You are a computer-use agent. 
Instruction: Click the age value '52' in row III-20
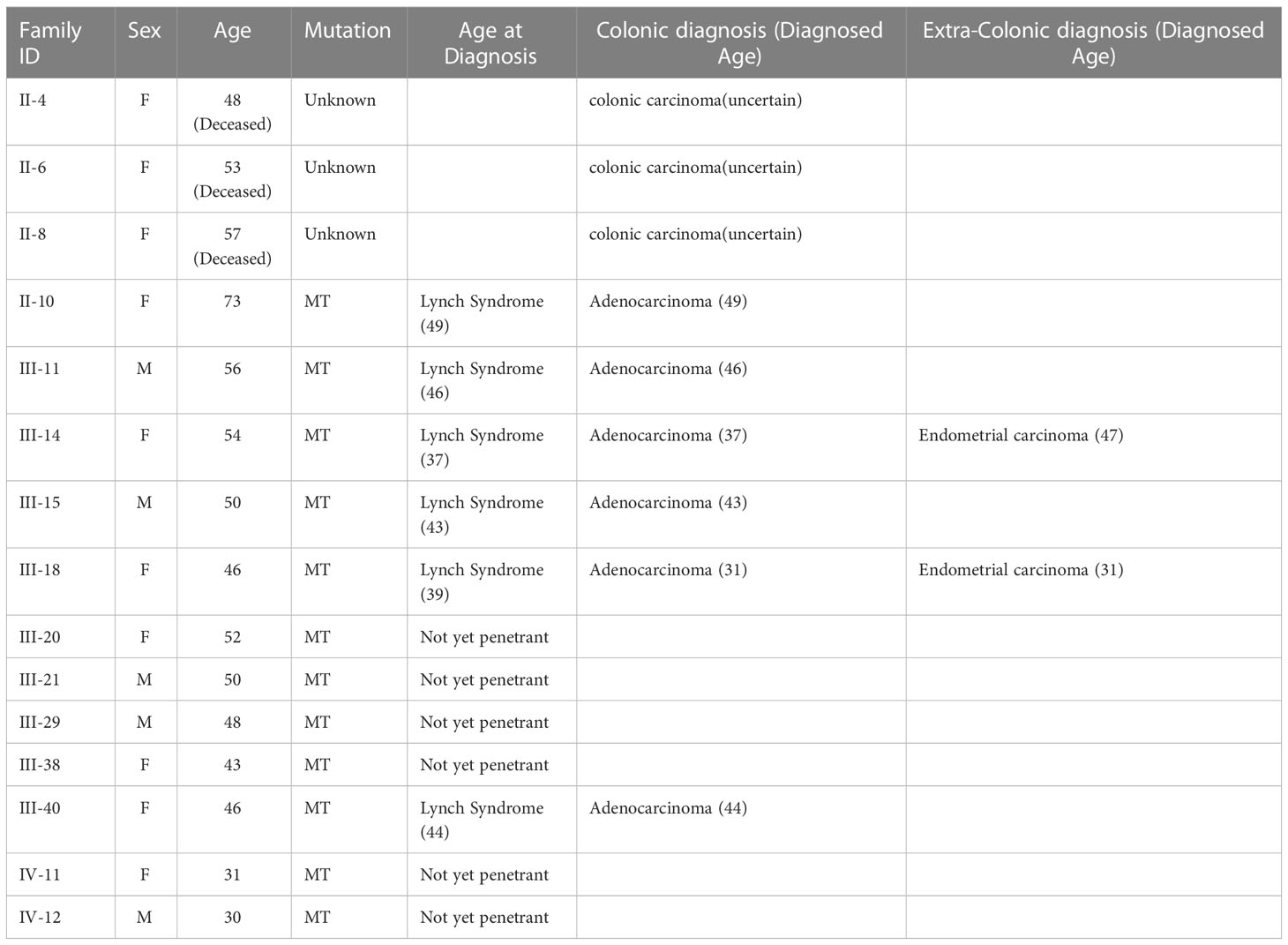(x=233, y=637)
